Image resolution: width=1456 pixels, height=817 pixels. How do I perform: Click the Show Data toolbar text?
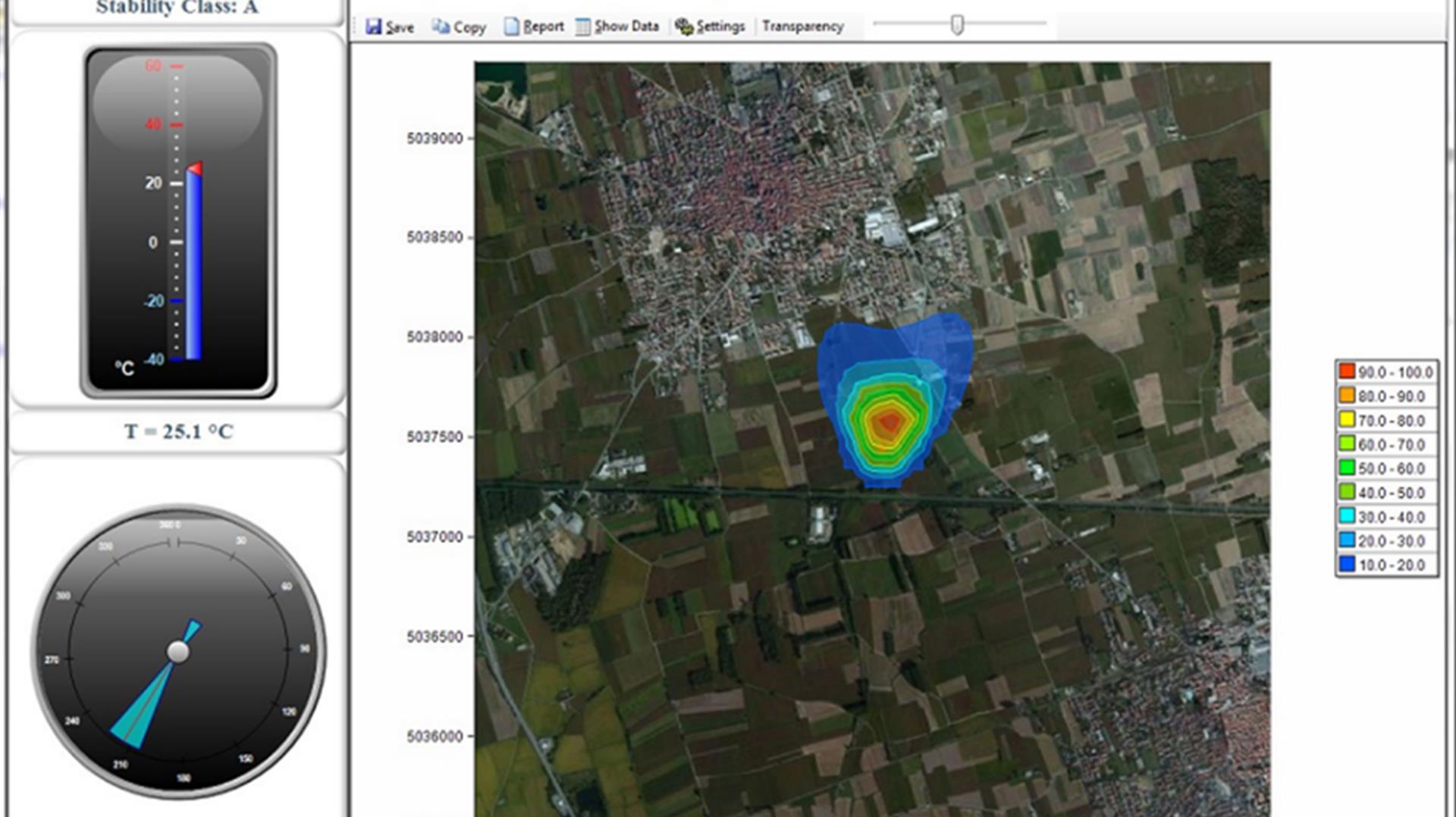click(626, 27)
